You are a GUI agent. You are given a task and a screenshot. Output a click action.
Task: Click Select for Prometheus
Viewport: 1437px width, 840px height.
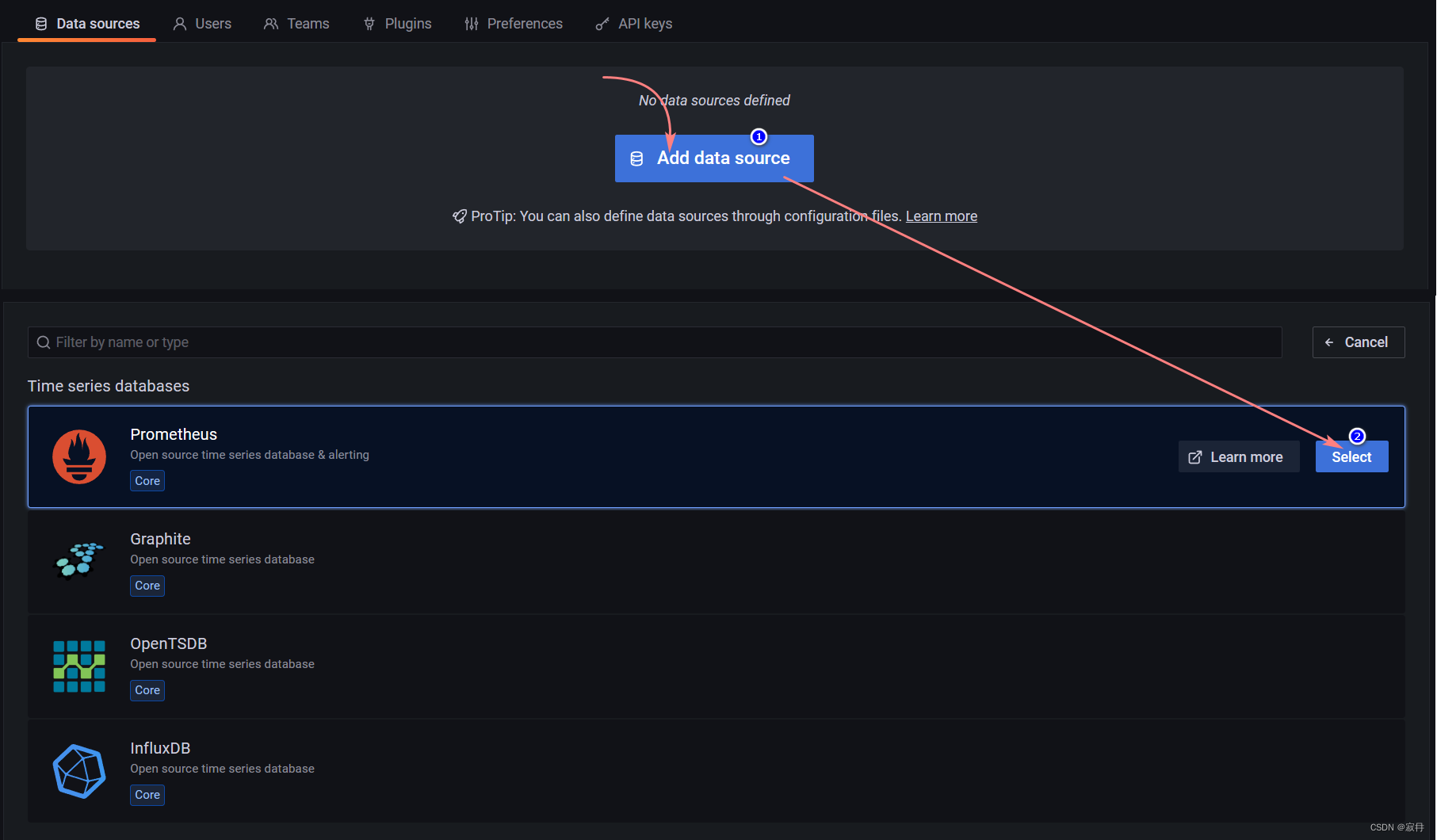[1352, 457]
